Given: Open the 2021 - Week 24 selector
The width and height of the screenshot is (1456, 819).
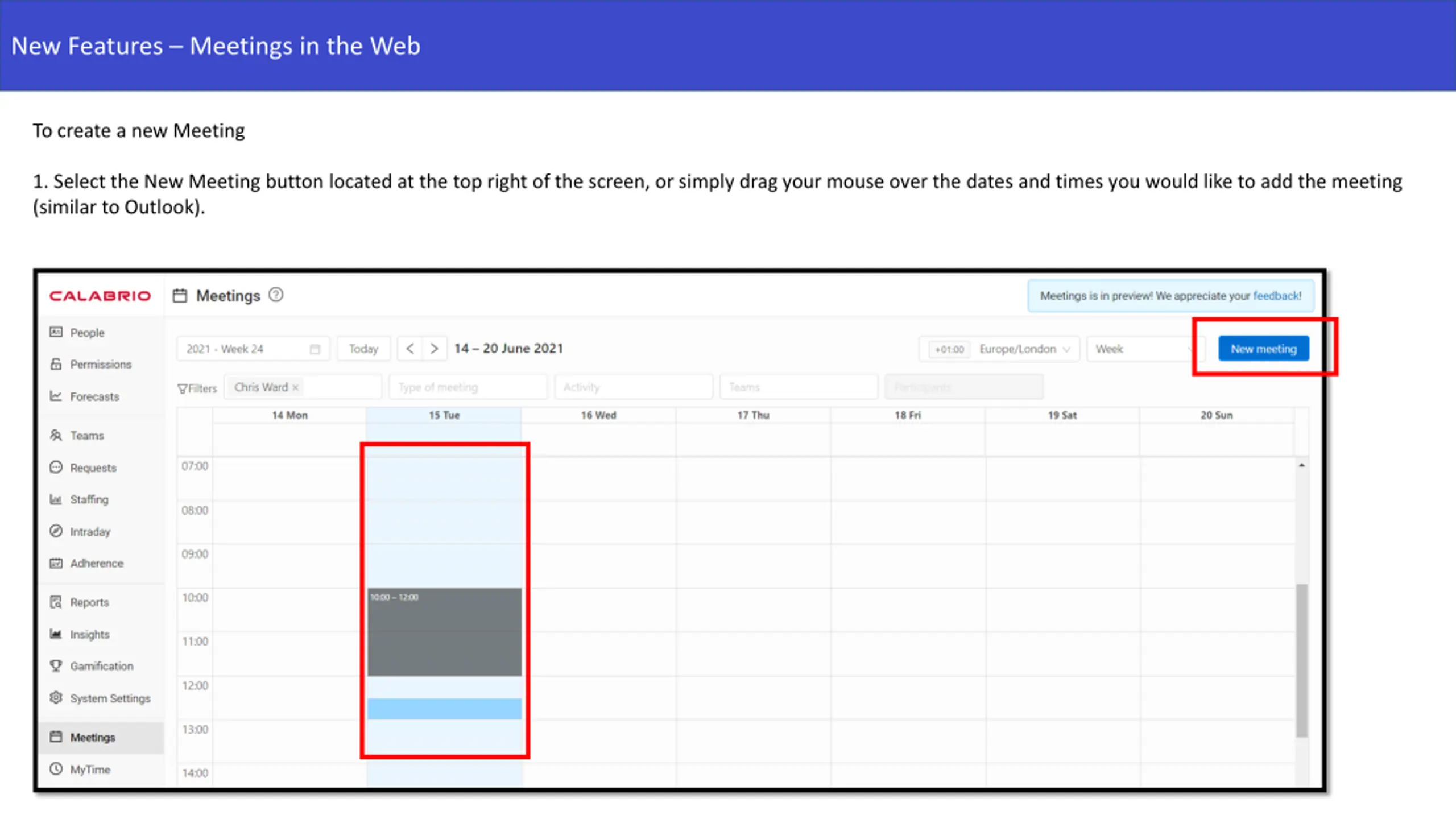Looking at the screenshot, I should pyautogui.click(x=253, y=349).
